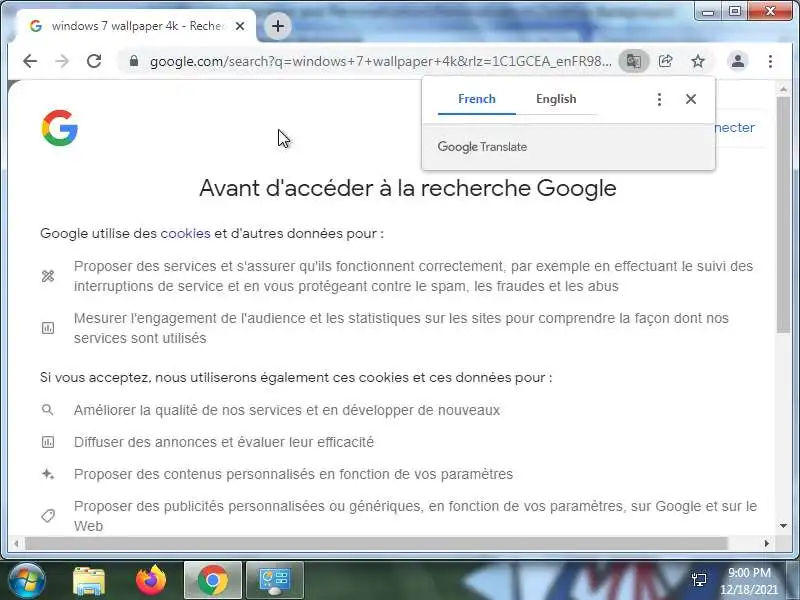This screenshot has width=800, height=600.
Task: Click the partially hidden Connecter button
Action: (x=735, y=128)
